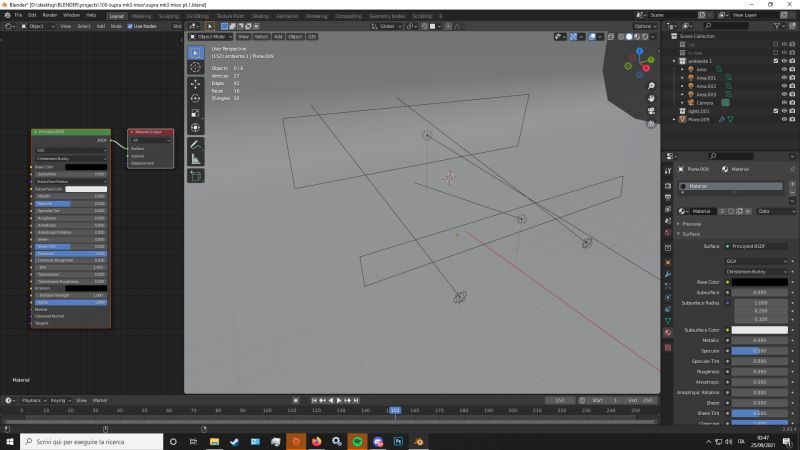This screenshot has height=450, width=800.
Task: Open the World properties tab
Action: [x=668, y=233]
